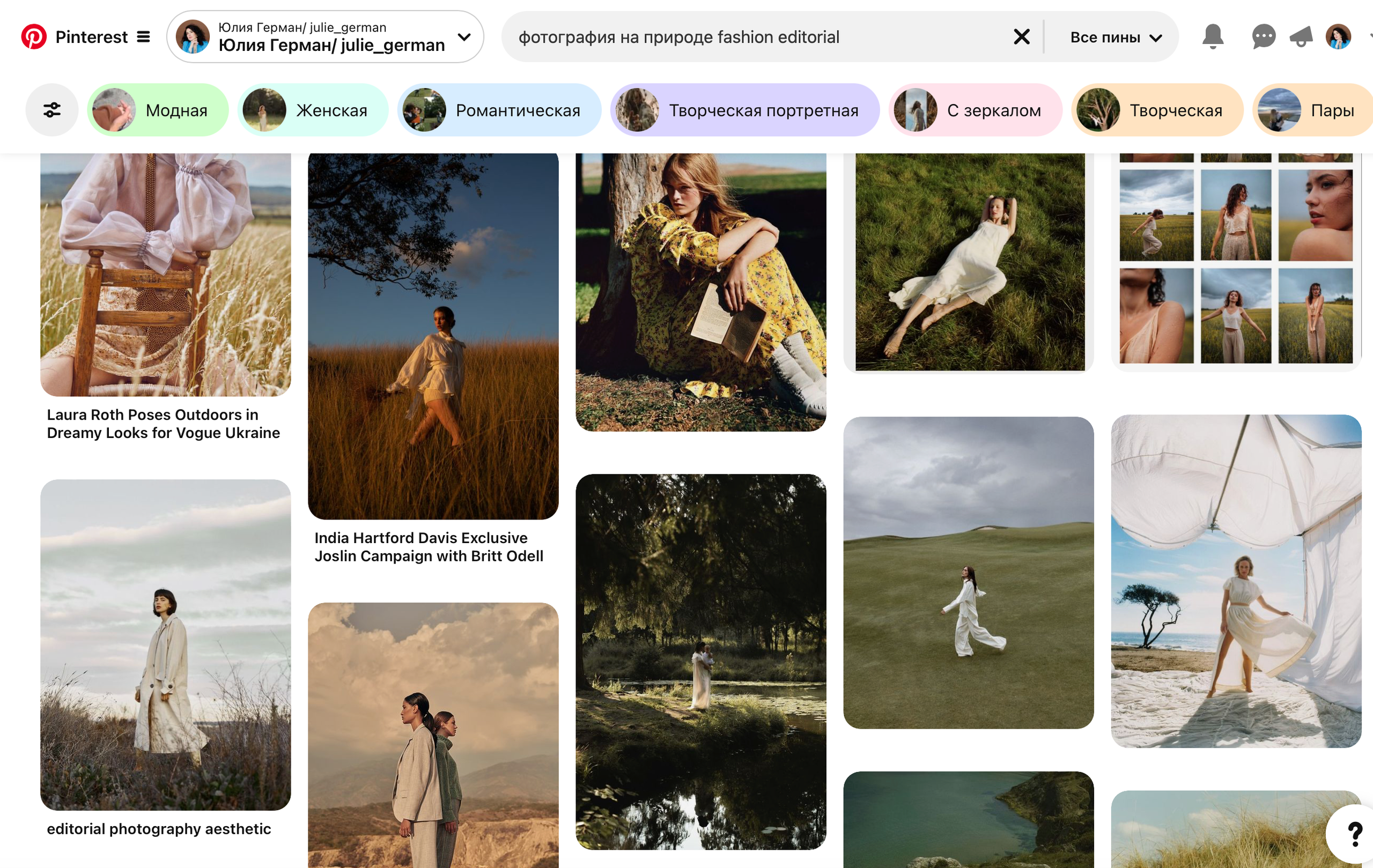
Task: Expand the Юлия Герман account switcher
Action: pyautogui.click(x=464, y=37)
